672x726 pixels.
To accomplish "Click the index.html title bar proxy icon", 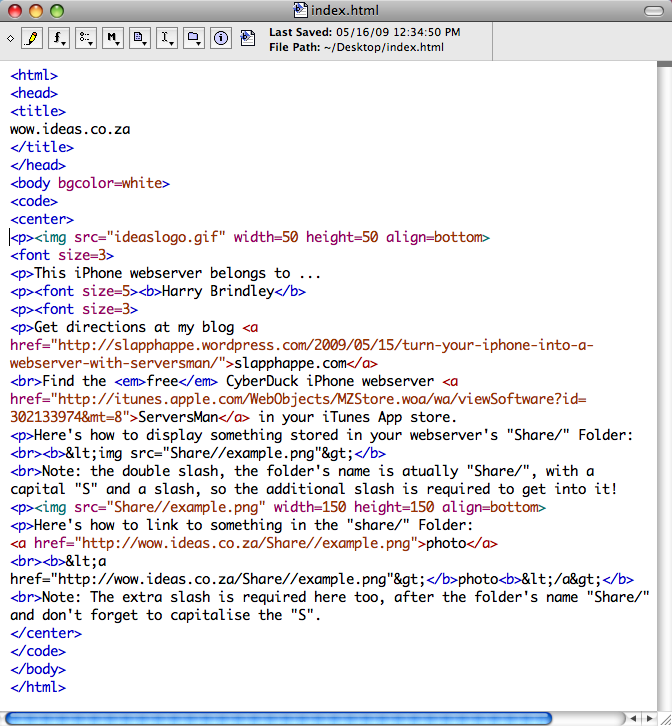I will (301, 10).
